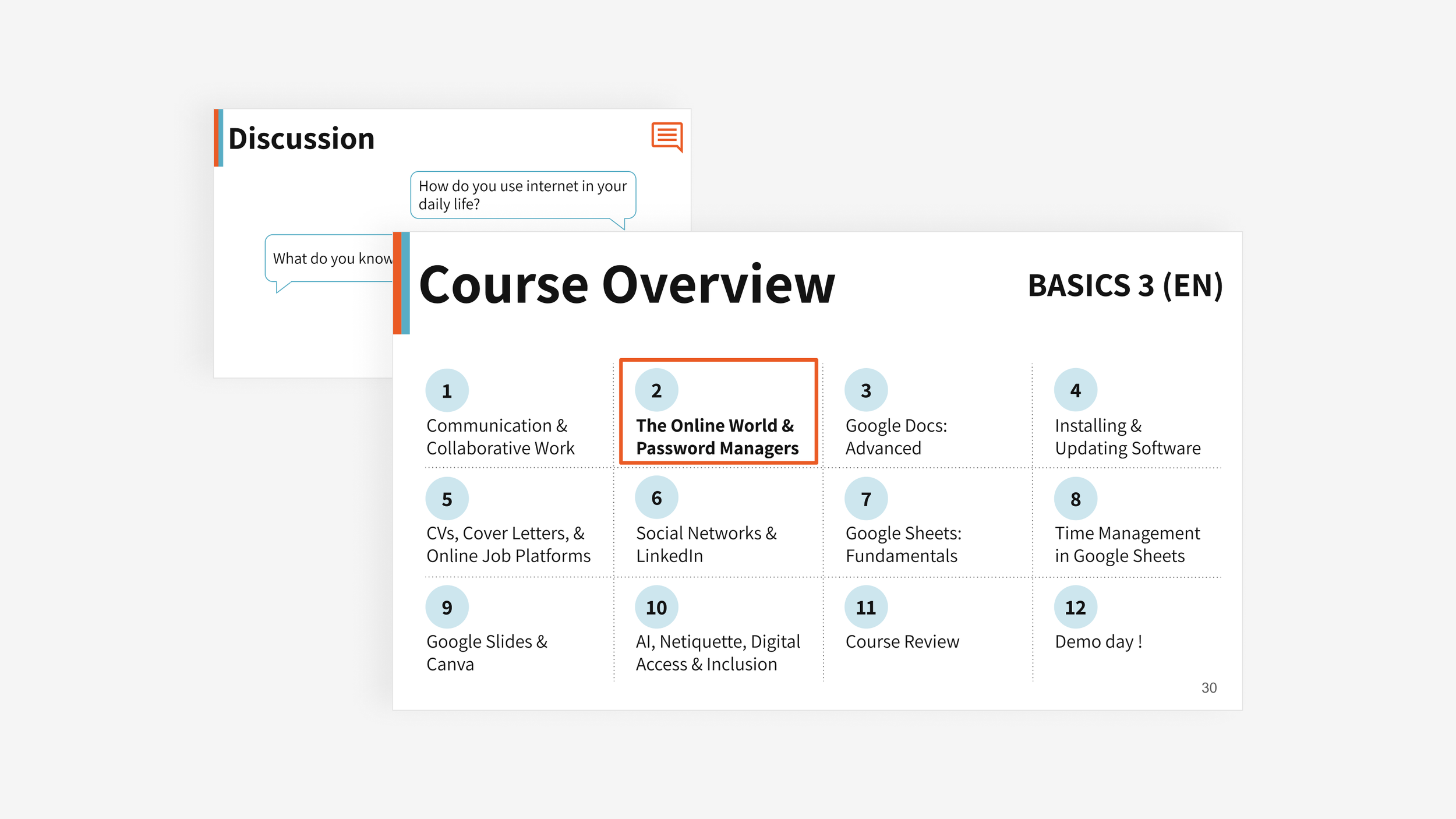The width and height of the screenshot is (1456, 819).
Task: Click the Discussion slide heading
Action: click(x=301, y=139)
